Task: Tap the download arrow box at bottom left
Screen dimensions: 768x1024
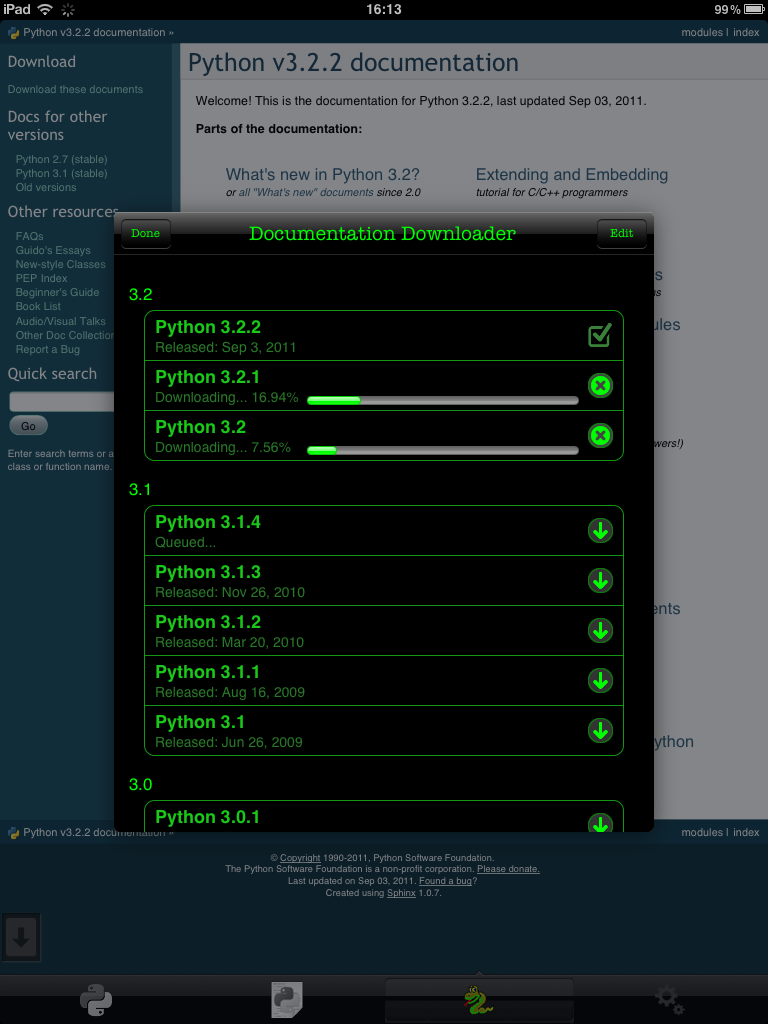Action: 22,938
